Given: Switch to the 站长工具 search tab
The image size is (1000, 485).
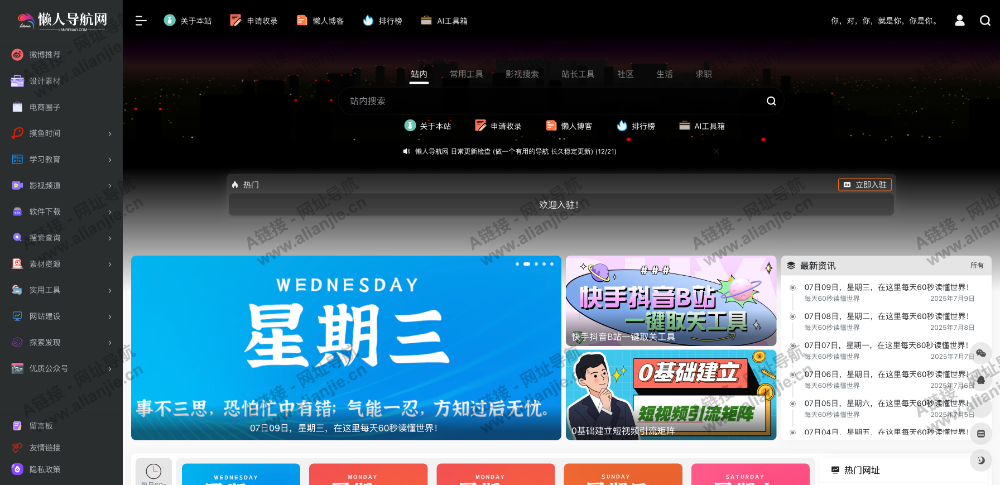Looking at the screenshot, I should [x=578, y=74].
